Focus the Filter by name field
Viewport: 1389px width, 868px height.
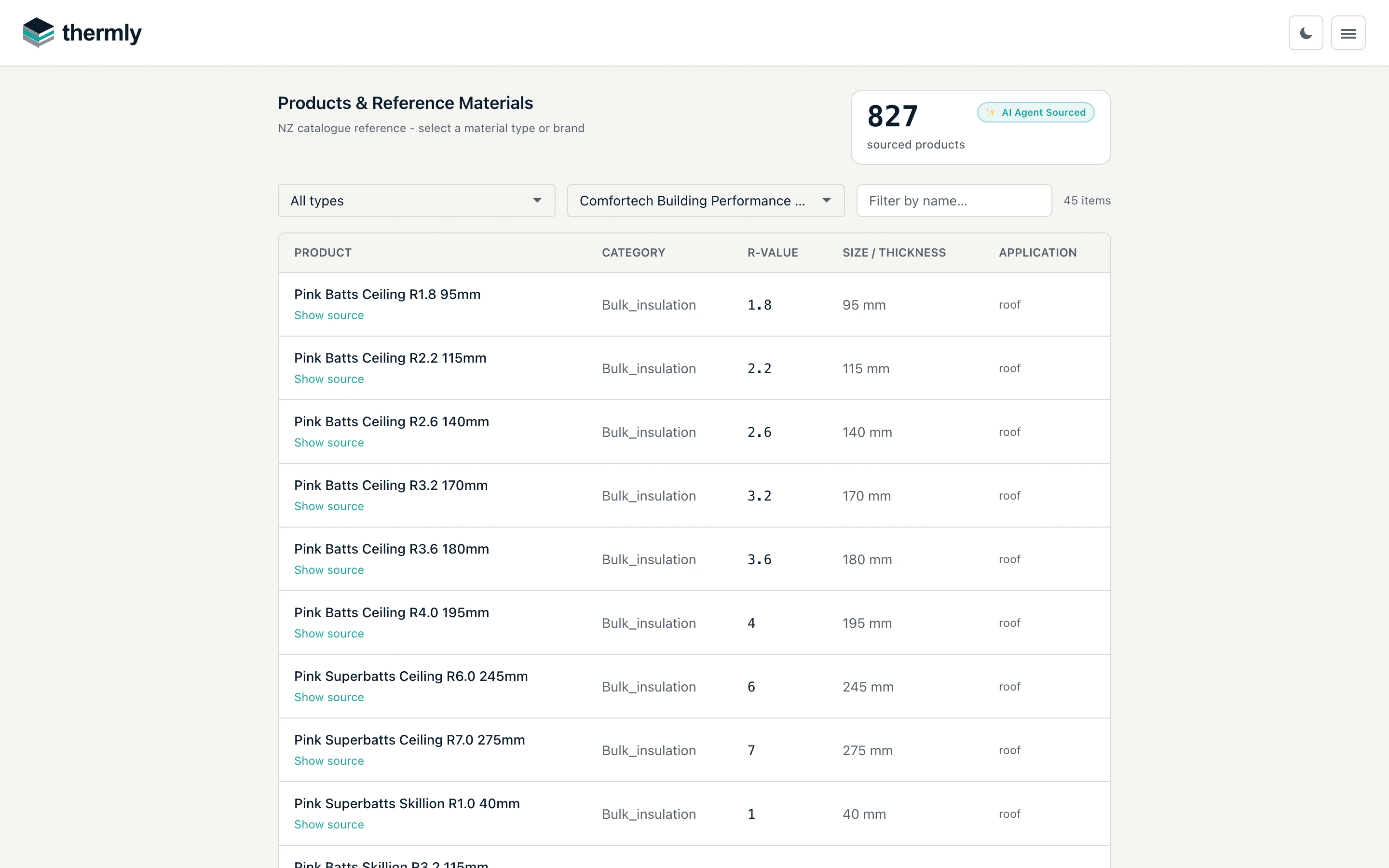point(954,200)
